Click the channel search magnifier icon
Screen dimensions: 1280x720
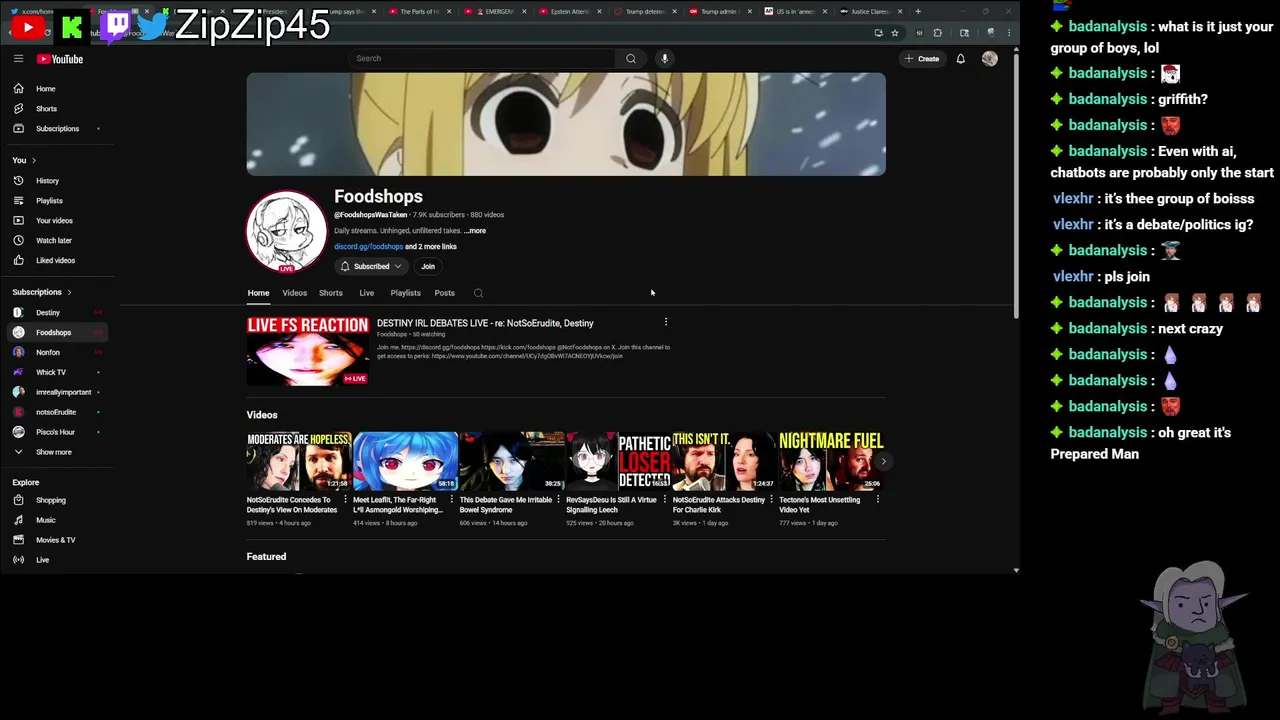478,293
